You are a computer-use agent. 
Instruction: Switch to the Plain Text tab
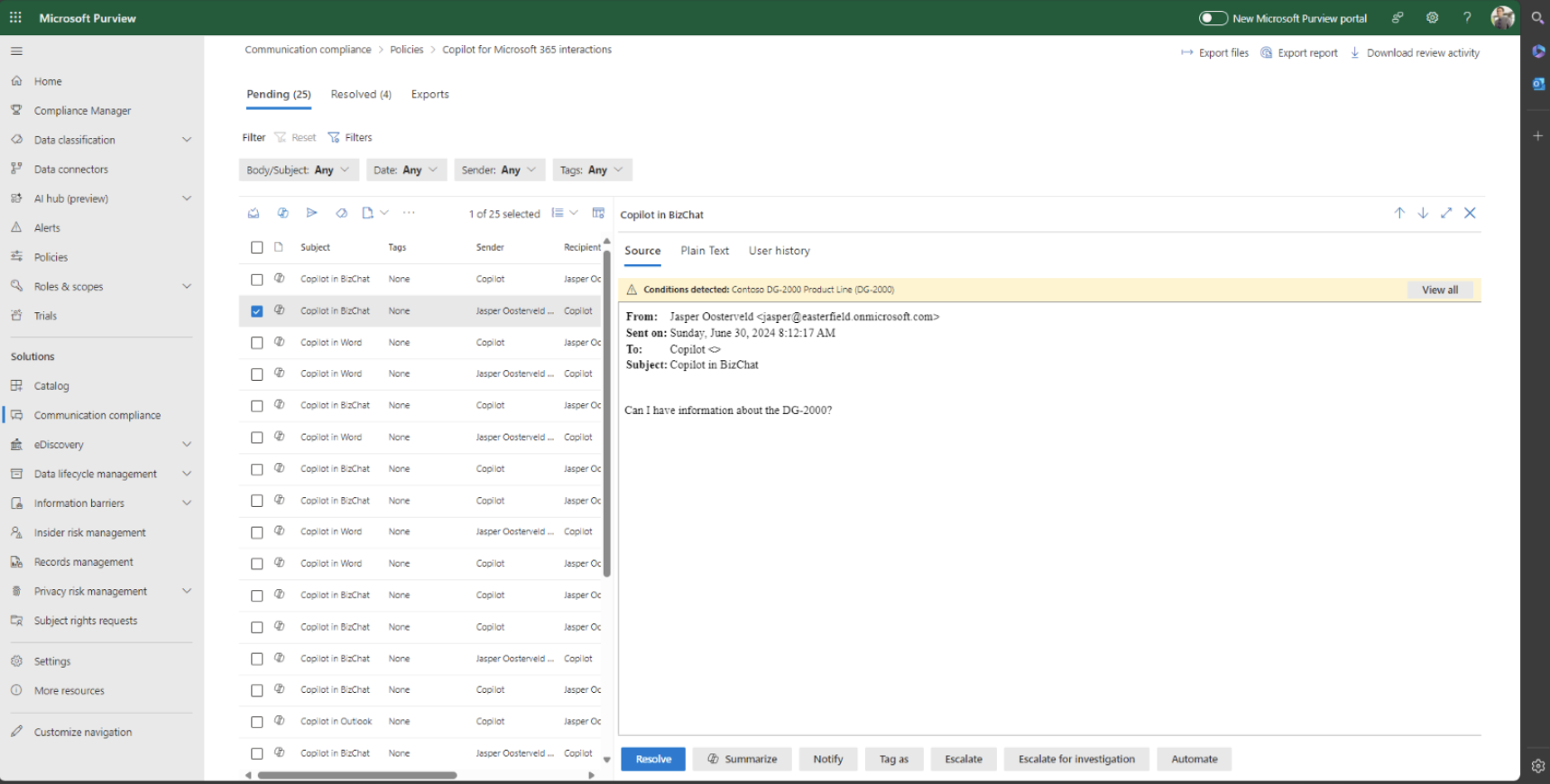705,251
